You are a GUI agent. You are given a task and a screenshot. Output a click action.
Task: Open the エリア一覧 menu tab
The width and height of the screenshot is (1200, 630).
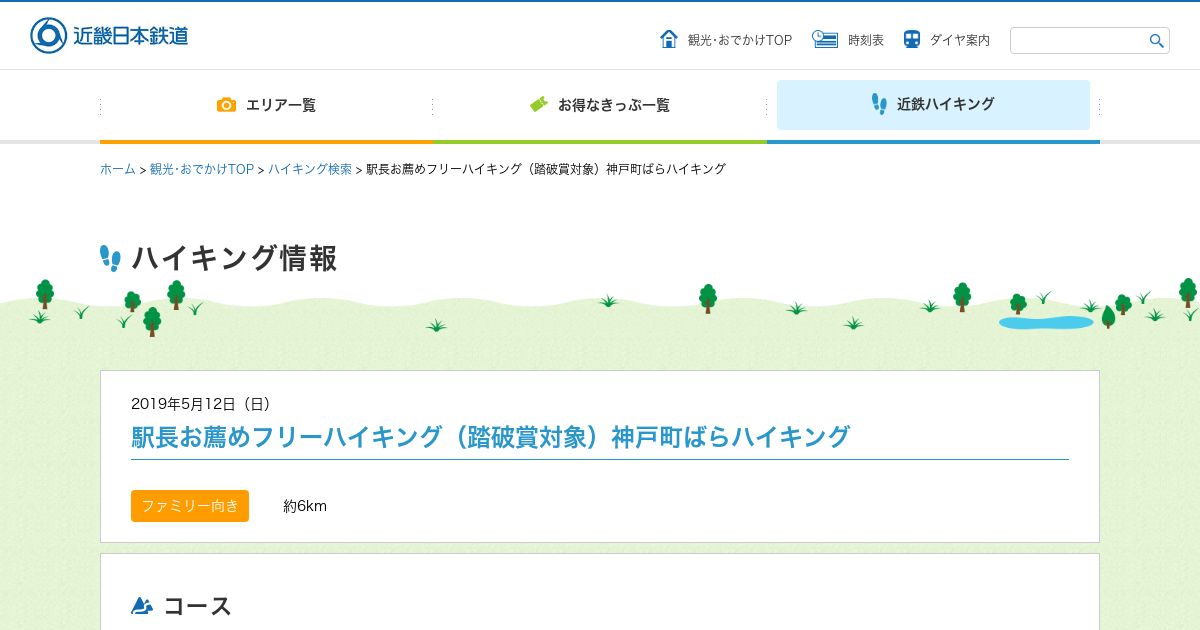coord(266,105)
